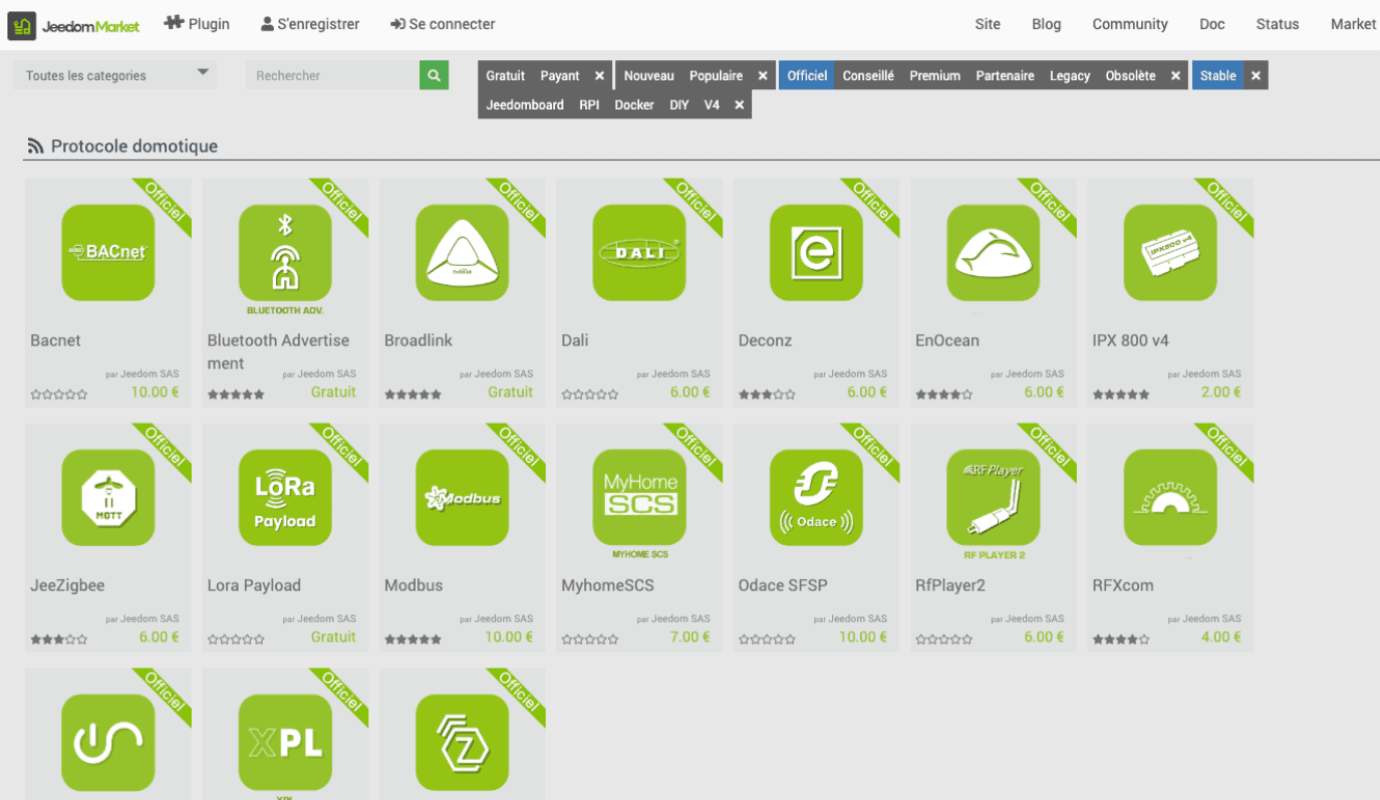The height and width of the screenshot is (800, 1380).
Task: Select the Modbus plugin icon
Action: (462, 497)
